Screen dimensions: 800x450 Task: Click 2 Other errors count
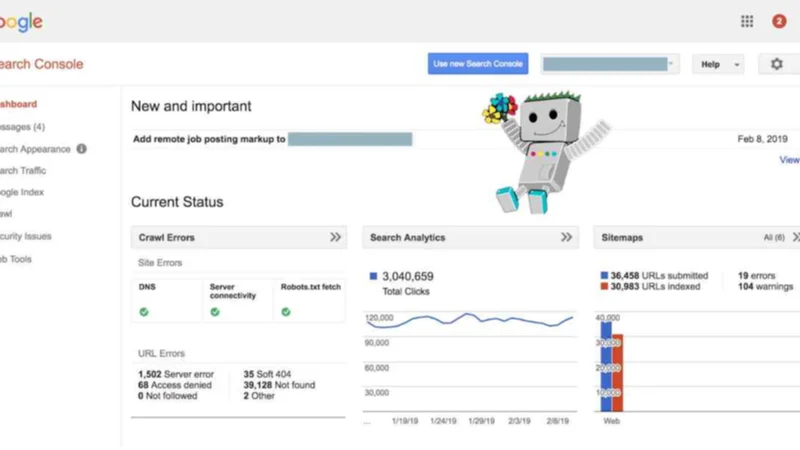coord(259,396)
